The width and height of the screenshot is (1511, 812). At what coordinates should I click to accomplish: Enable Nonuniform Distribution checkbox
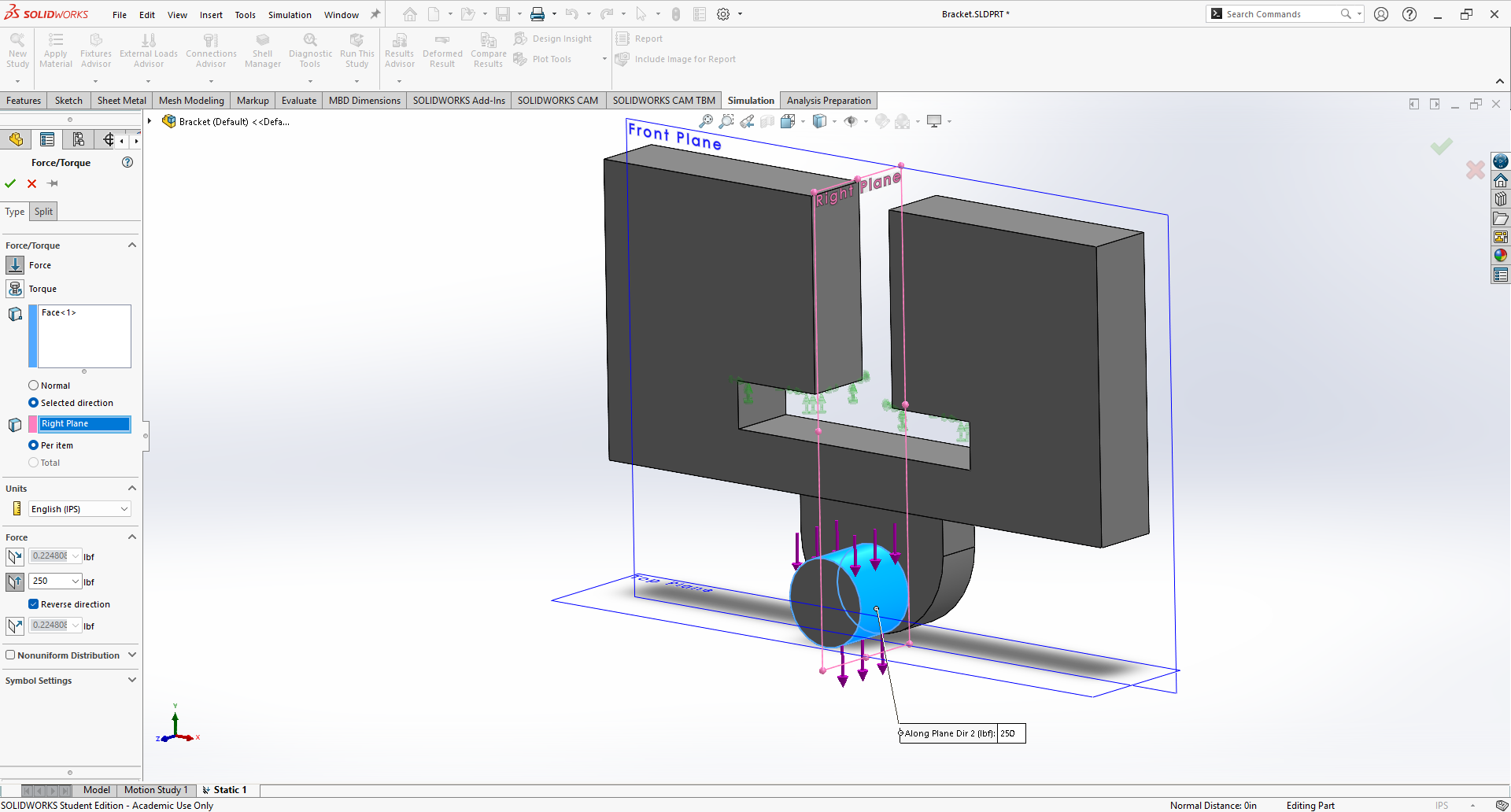[x=10, y=655]
